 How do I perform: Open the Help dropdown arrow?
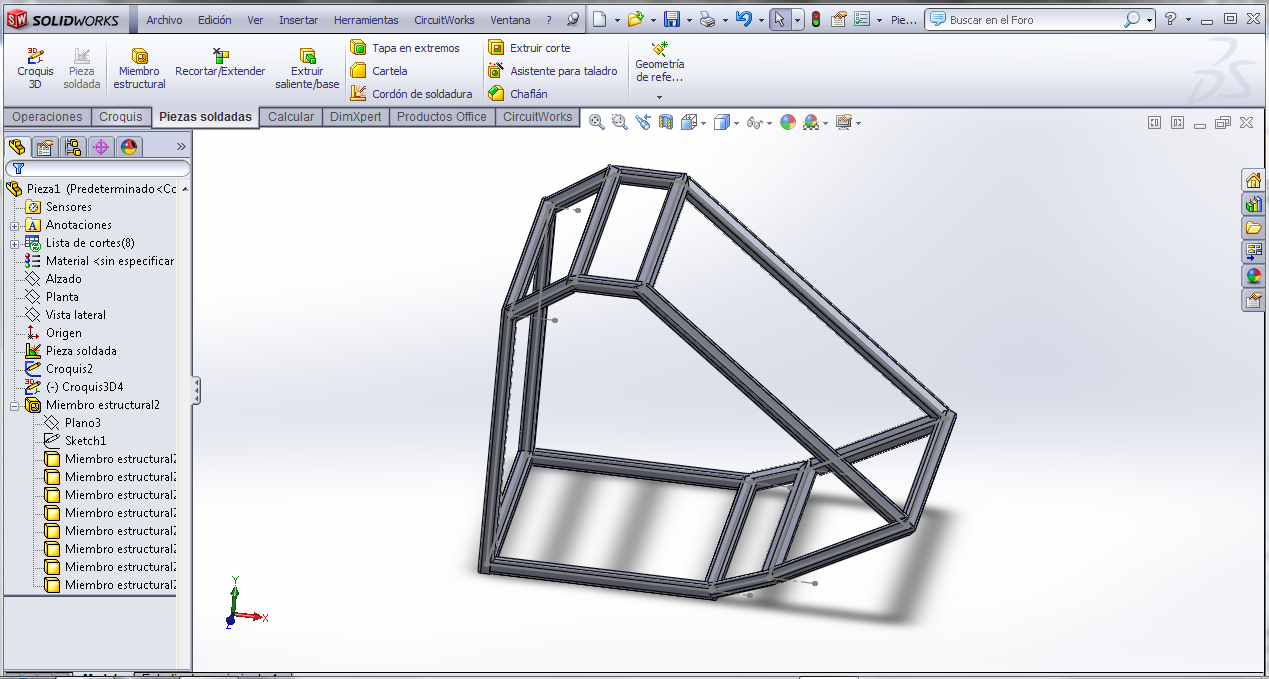1188,20
